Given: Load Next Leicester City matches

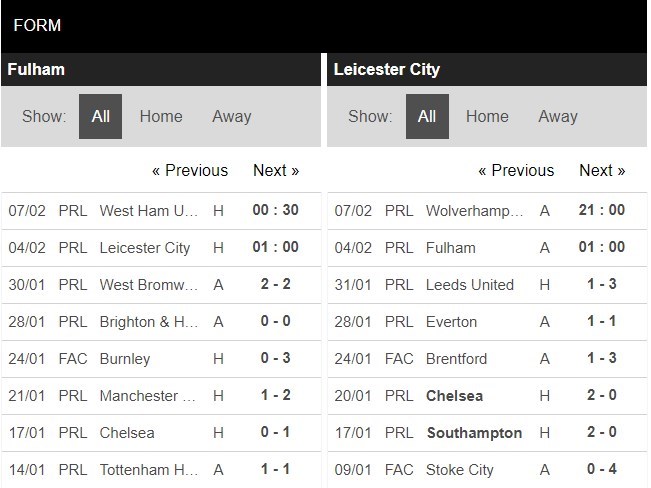Looking at the screenshot, I should tap(602, 170).
